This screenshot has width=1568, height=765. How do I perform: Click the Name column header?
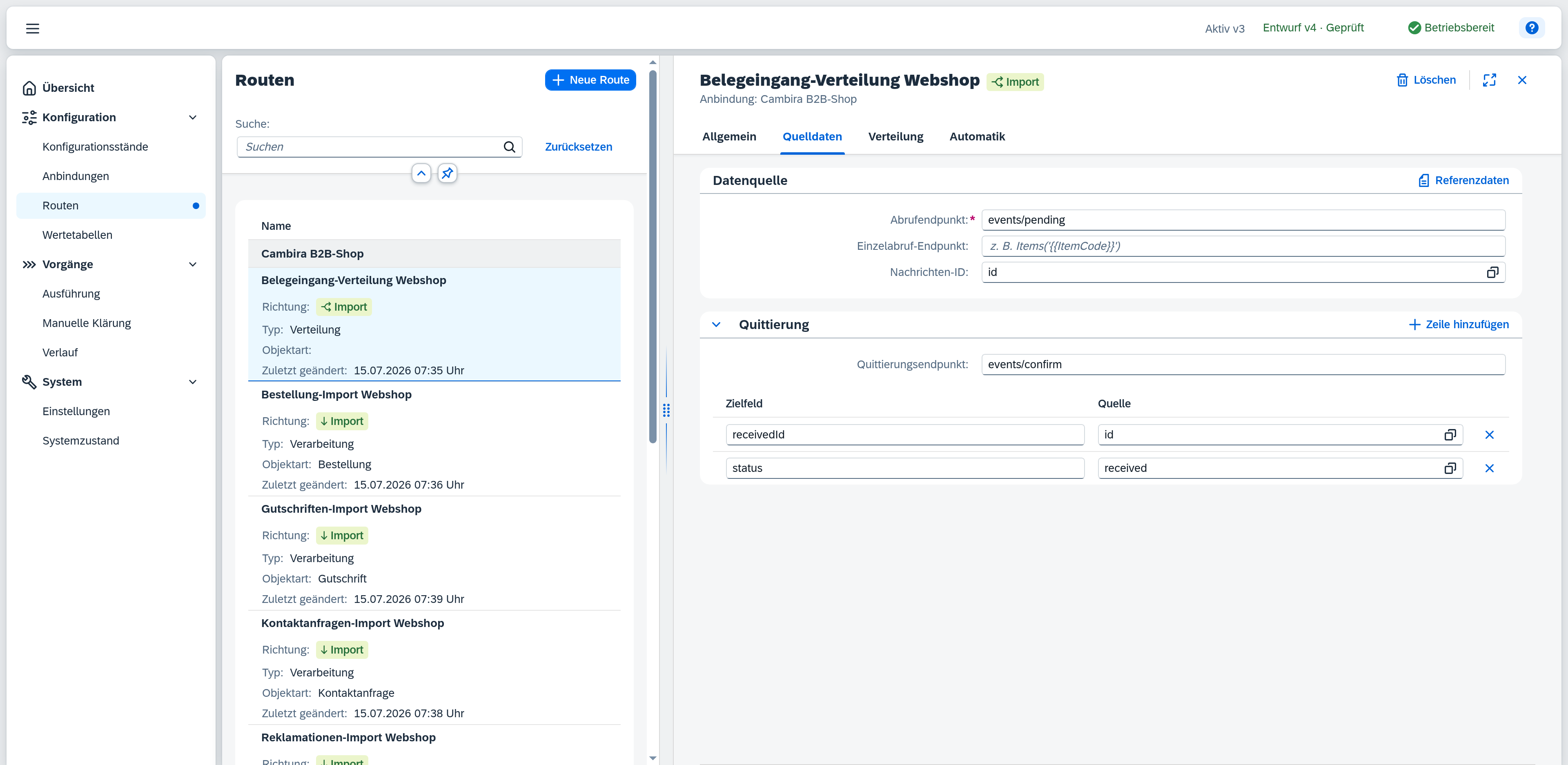click(x=276, y=227)
